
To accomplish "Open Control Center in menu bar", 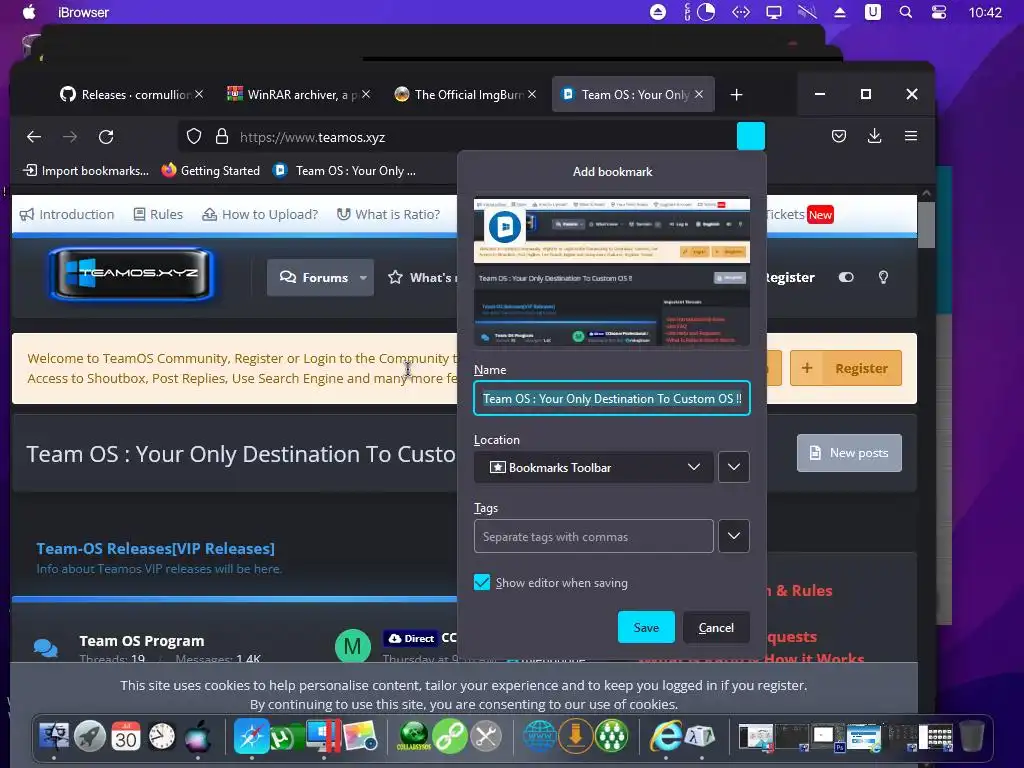I will [938, 12].
